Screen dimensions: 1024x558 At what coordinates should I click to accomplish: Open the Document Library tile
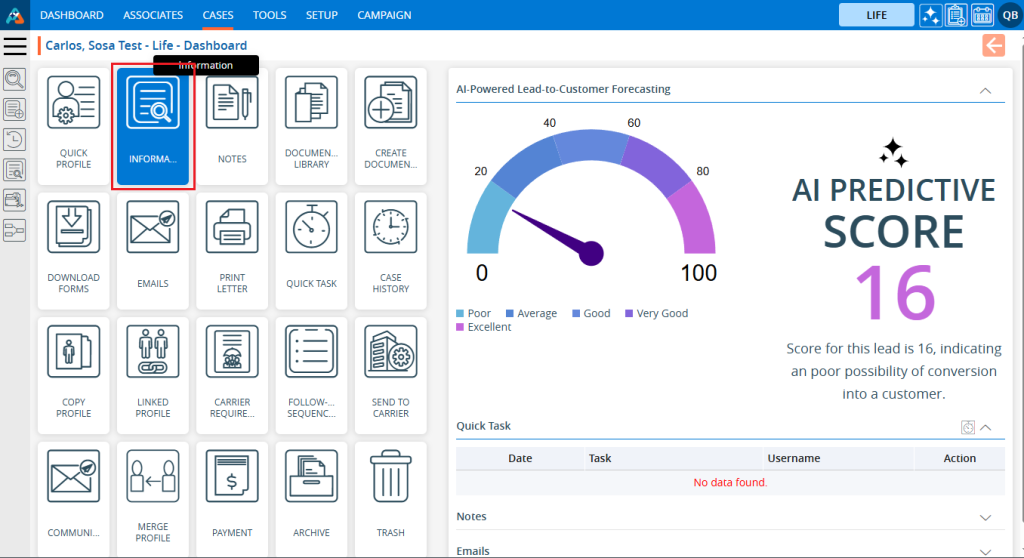pyautogui.click(x=311, y=126)
